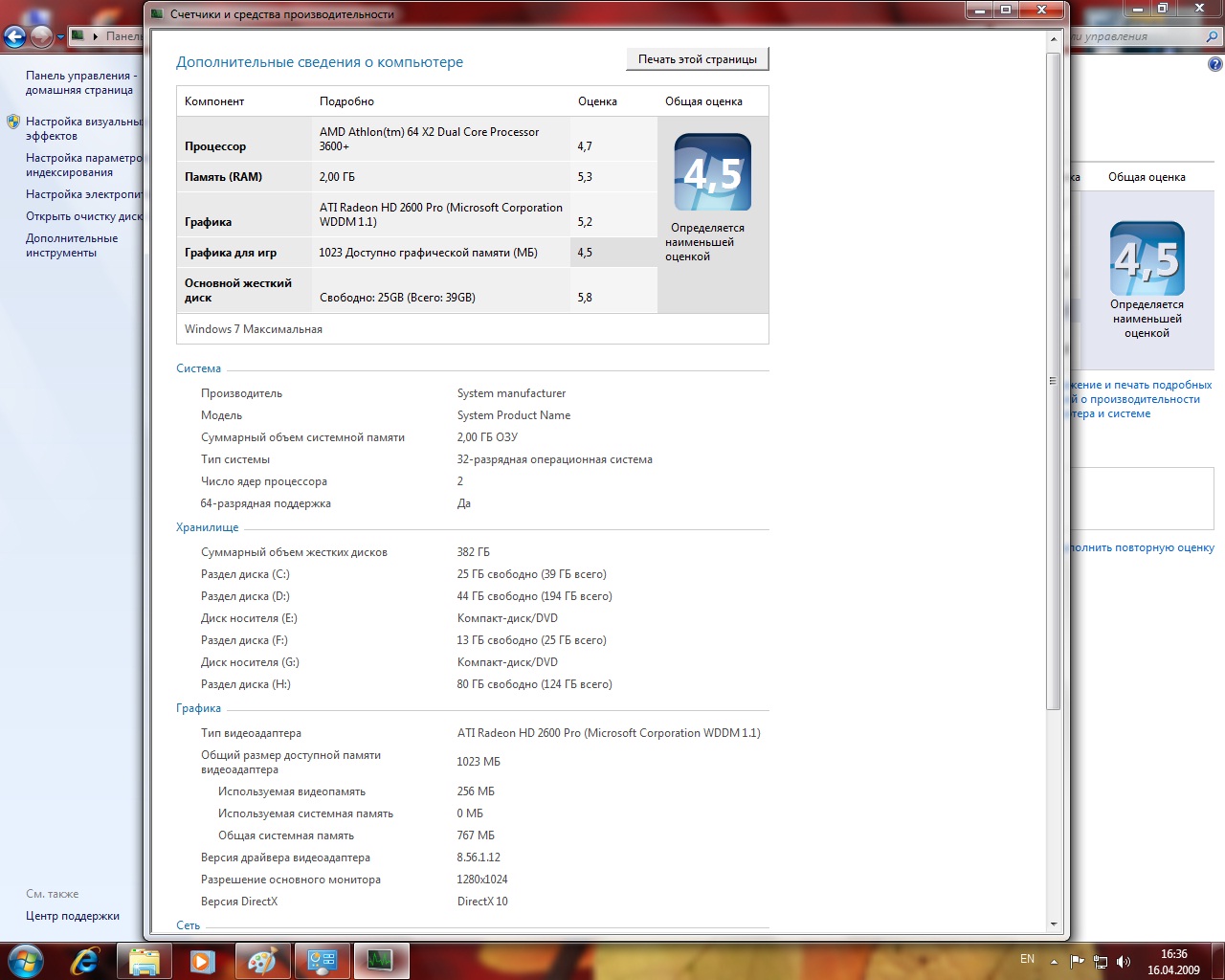Image resolution: width=1225 pixels, height=980 pixels.
Task: Click the network tray icon
Action: 1101,961
